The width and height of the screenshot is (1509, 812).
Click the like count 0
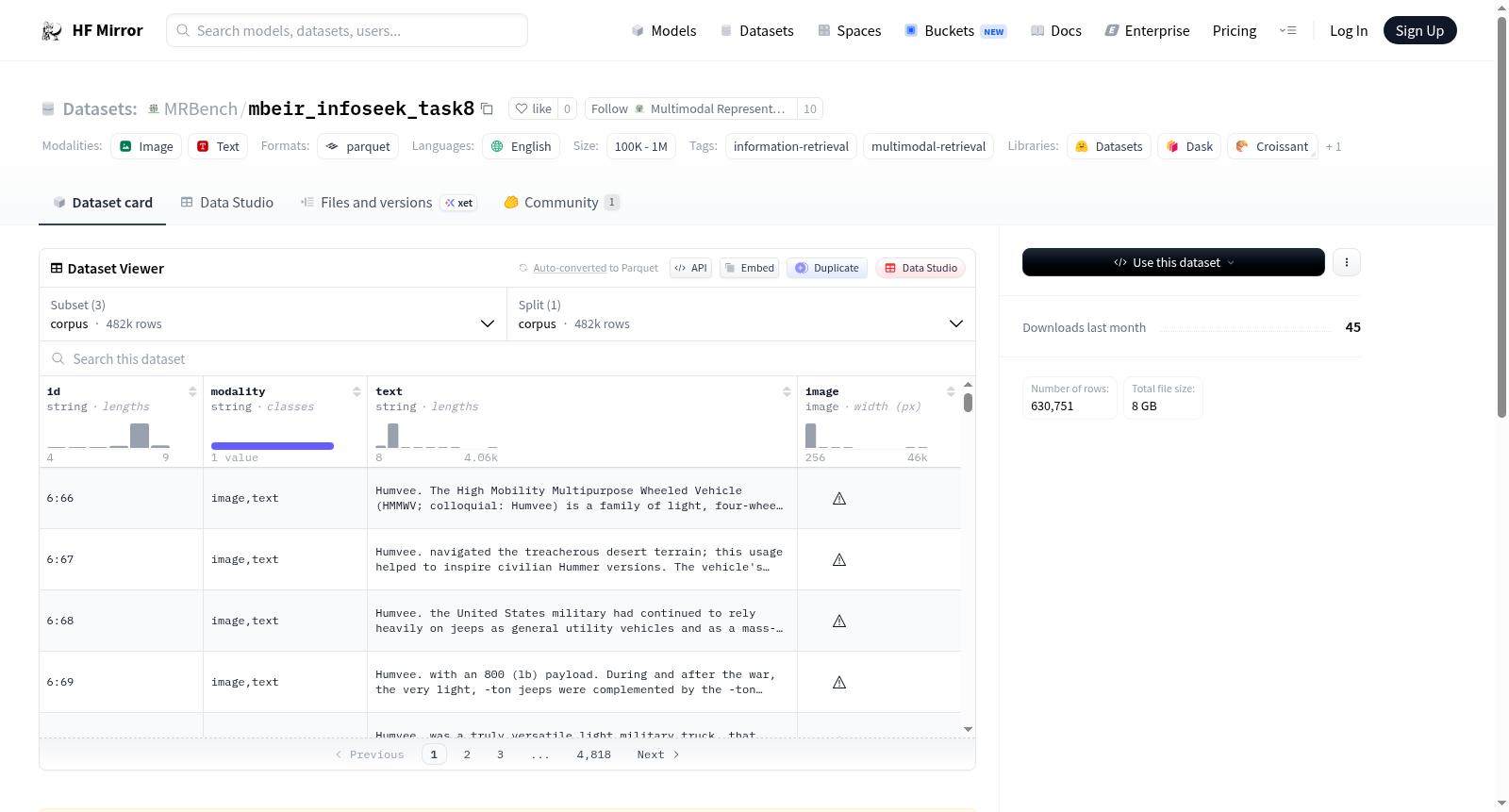click(x=567, y=108)
